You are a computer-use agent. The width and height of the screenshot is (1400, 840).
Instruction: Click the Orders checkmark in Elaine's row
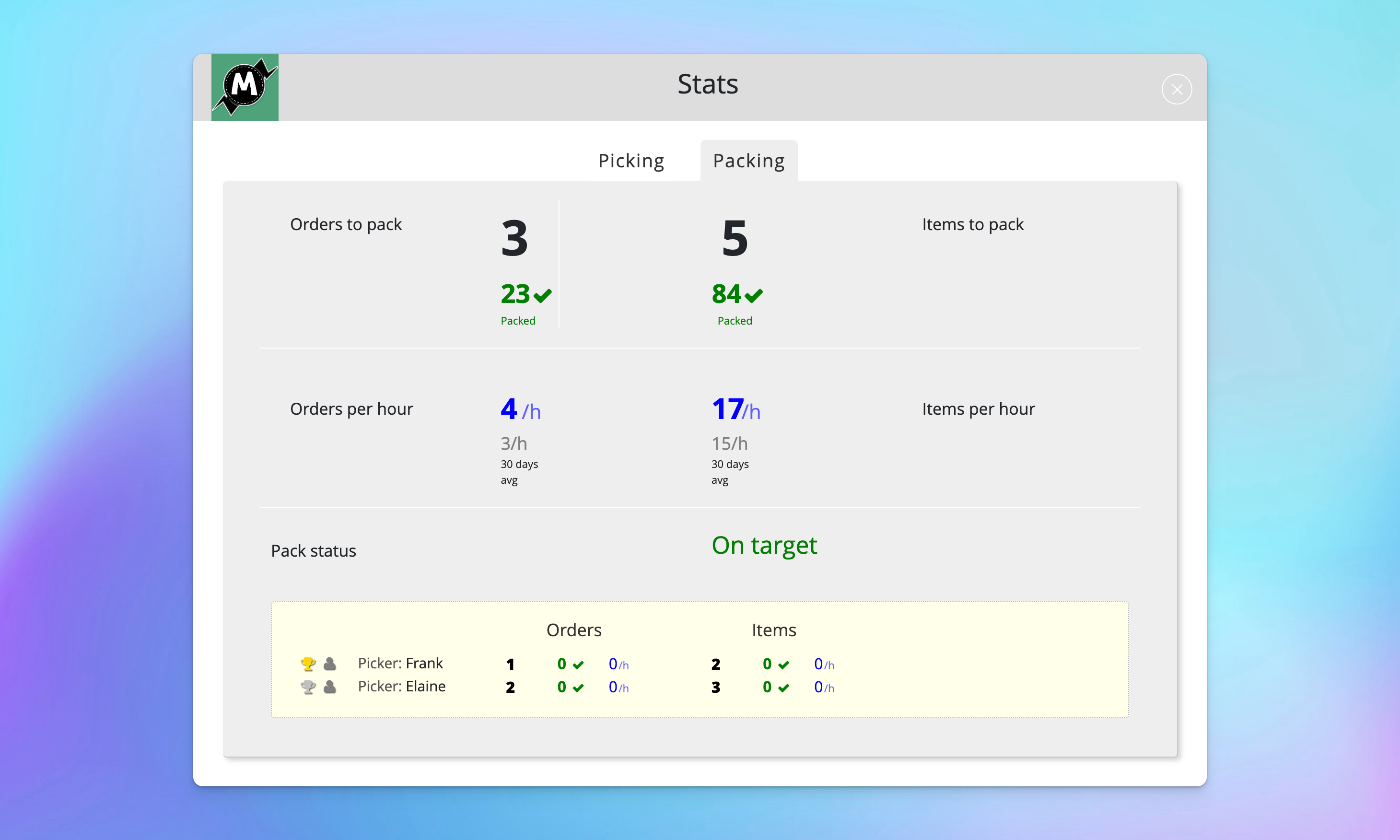coord(578,688)
